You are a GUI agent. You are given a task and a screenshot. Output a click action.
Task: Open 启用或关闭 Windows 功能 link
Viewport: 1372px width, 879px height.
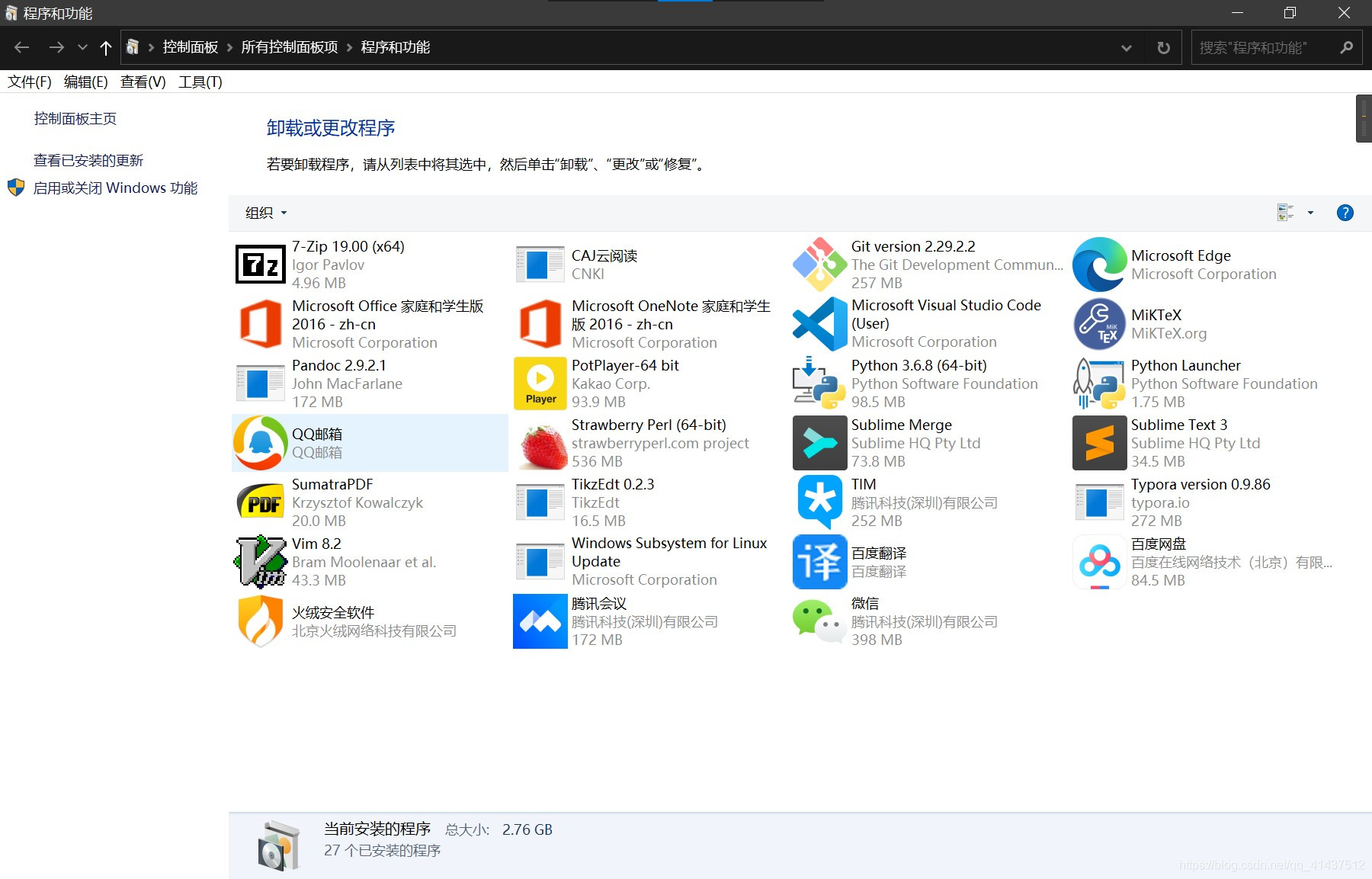[115, 188]
